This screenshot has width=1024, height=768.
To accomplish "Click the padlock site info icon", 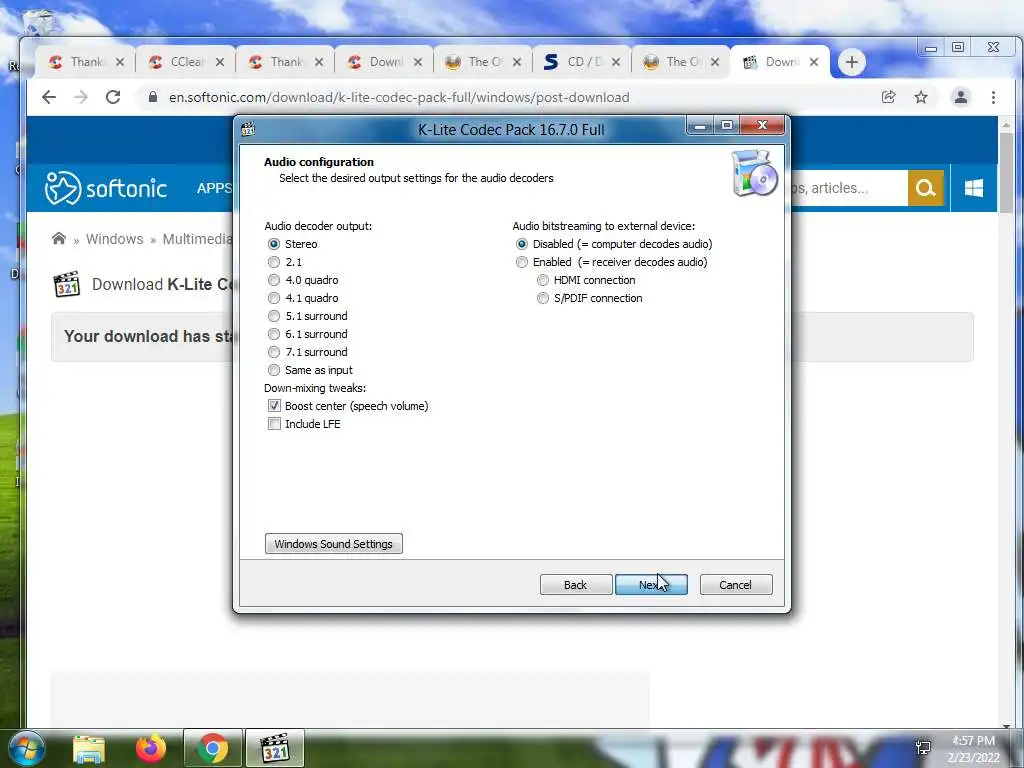I will tap(153, 97).
